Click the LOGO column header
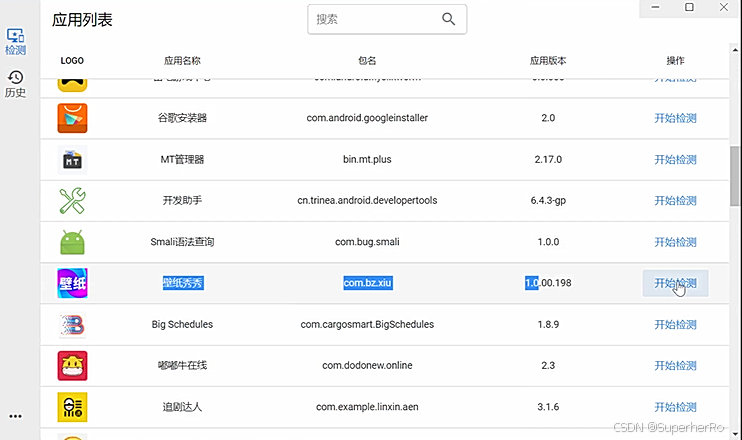The height and width of the screenshot is (440, 742). (x=72, y=61)
